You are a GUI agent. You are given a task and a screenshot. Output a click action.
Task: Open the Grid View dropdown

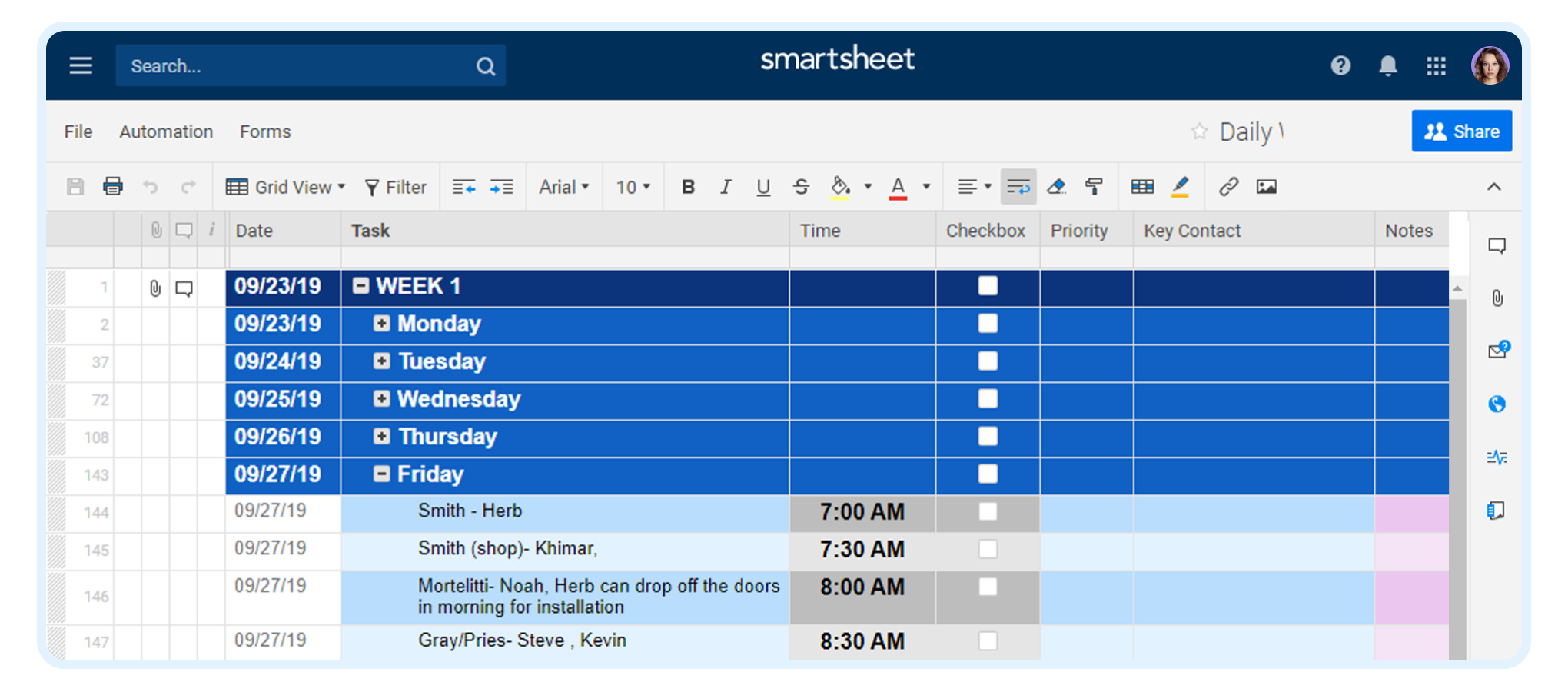point(286,187)
